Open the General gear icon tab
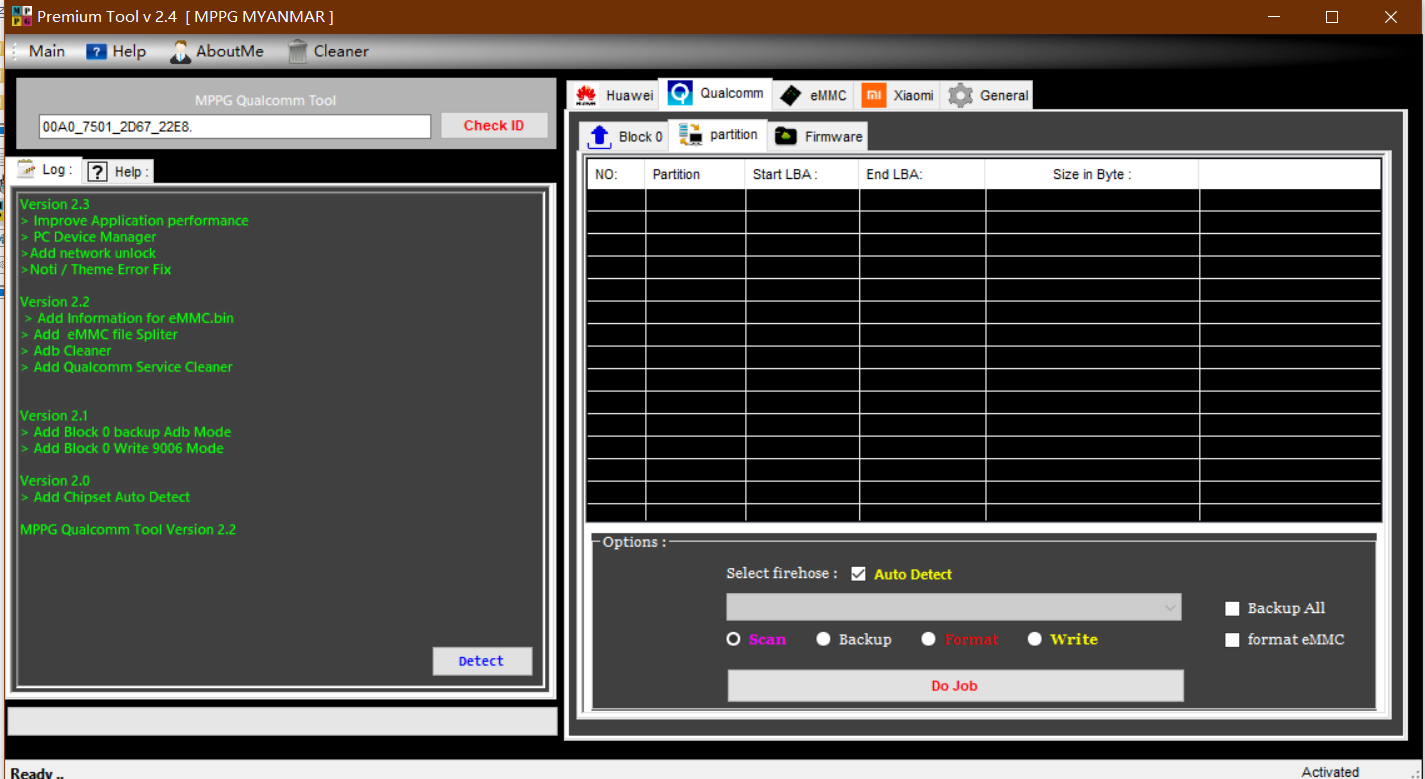The height and width of the screenshot is (779, 1425). point(960,95)
